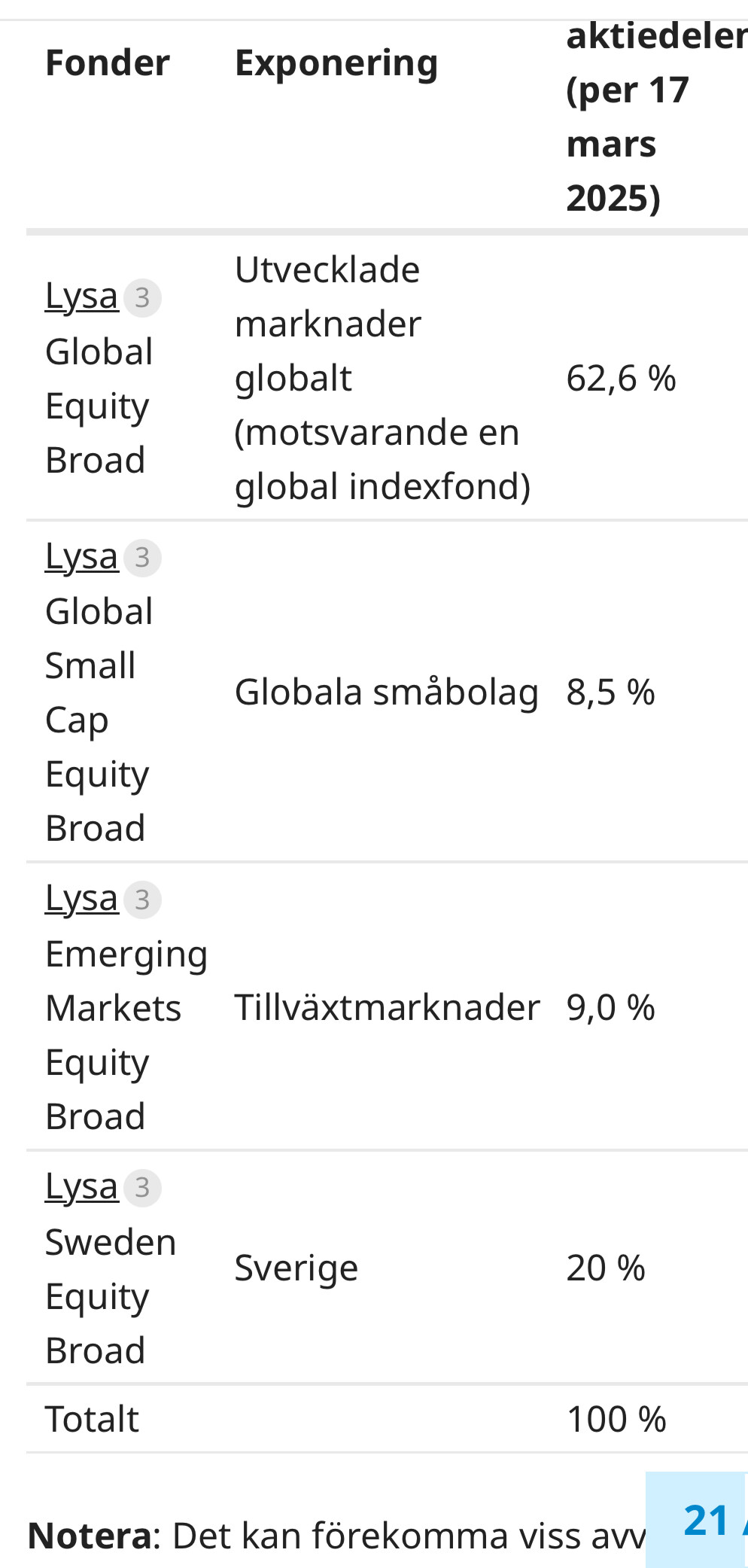Click the Fonder column header
Image resolution: width=748 pixels, height=1568 pixels.
[108, 62]
